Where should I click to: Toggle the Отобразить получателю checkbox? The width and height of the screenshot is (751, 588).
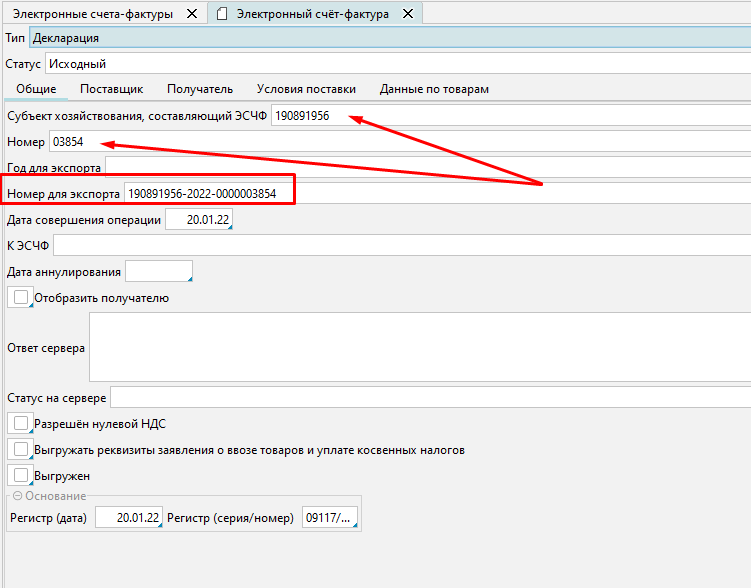[21, 297]
